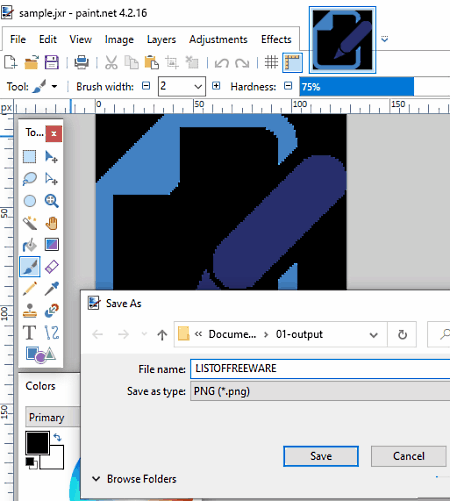This screenshot has height=501, width=450.
Task: Open the File menu
Action: [x=18, y=39]
